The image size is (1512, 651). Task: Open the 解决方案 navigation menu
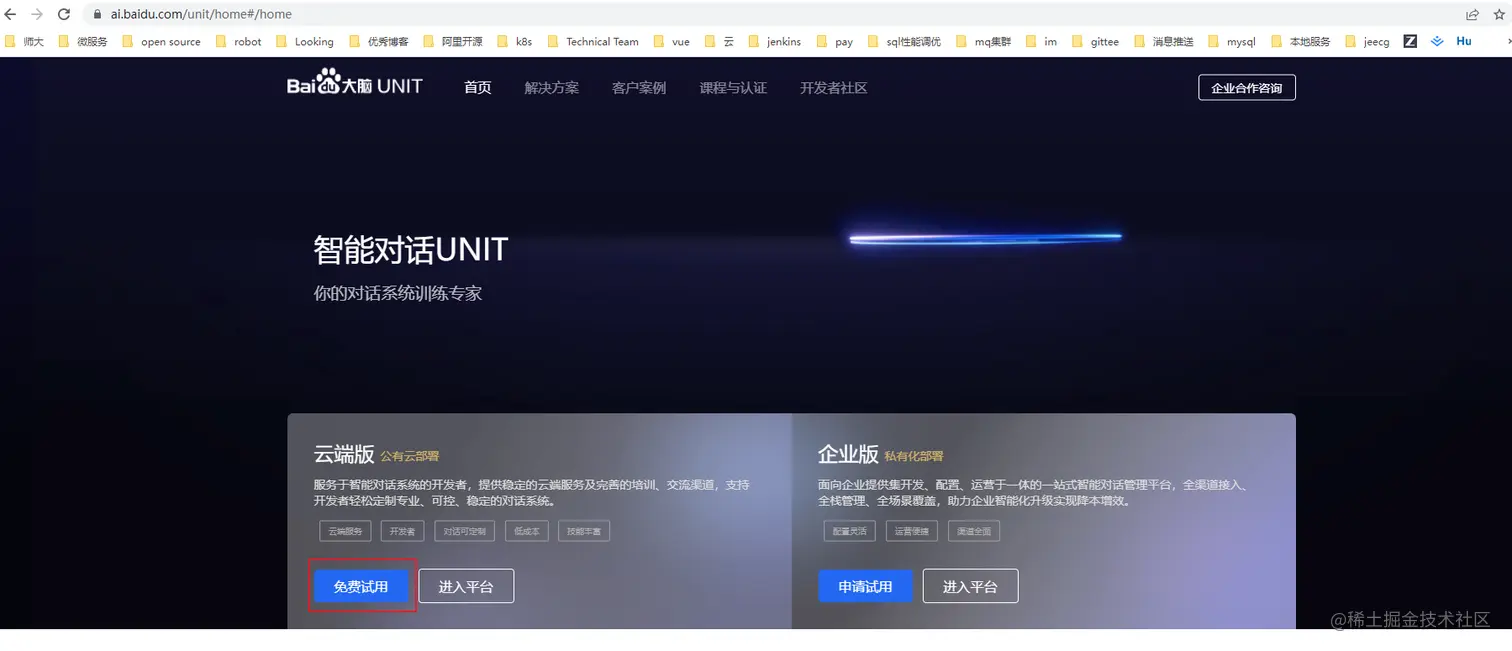pos(552,88)
